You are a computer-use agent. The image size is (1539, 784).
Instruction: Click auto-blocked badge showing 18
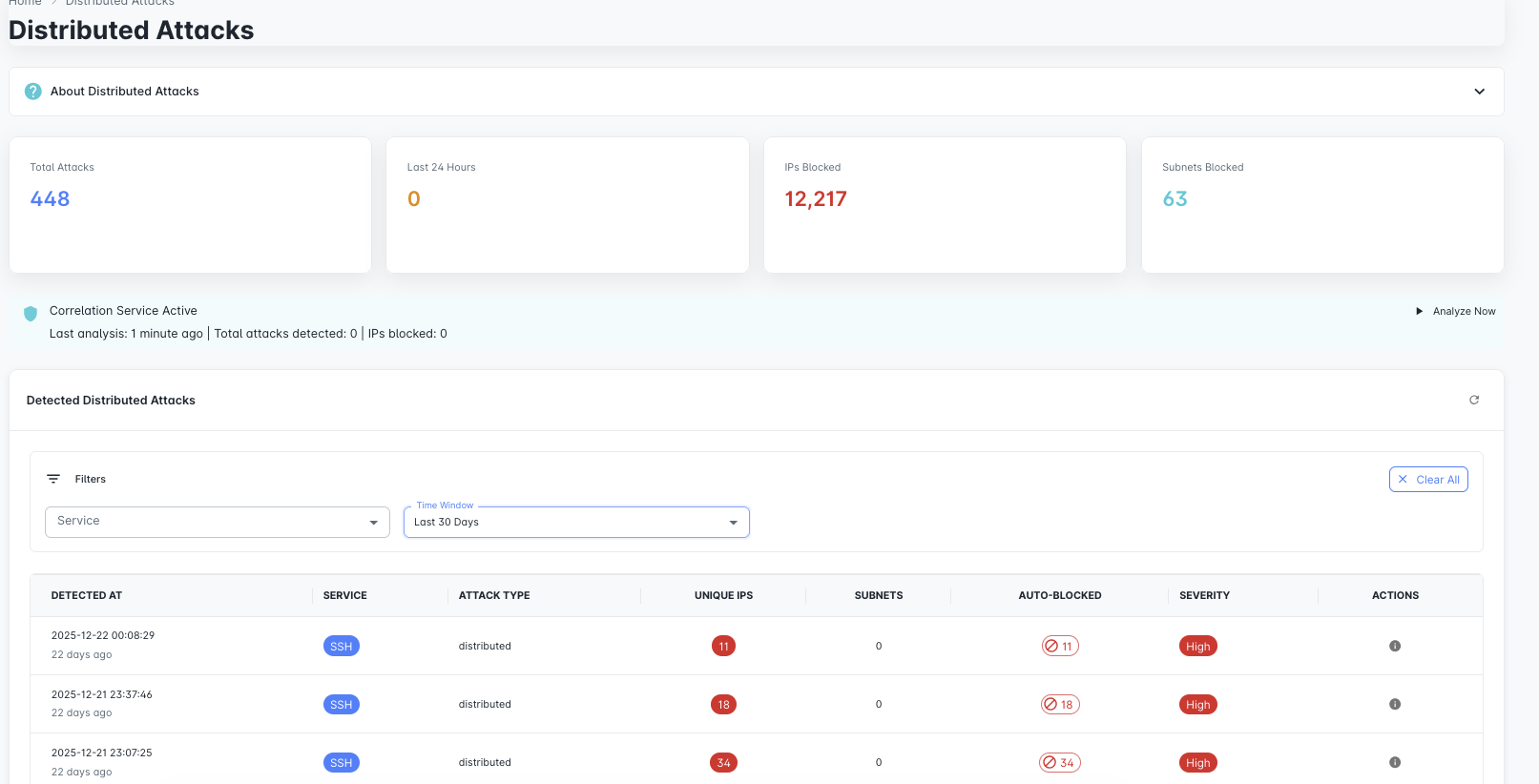tap(1060, 705)
